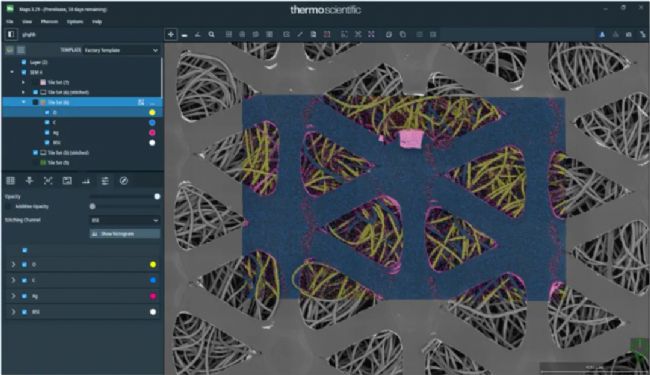Click the compass icon in properties toolbar

[124, 181]
